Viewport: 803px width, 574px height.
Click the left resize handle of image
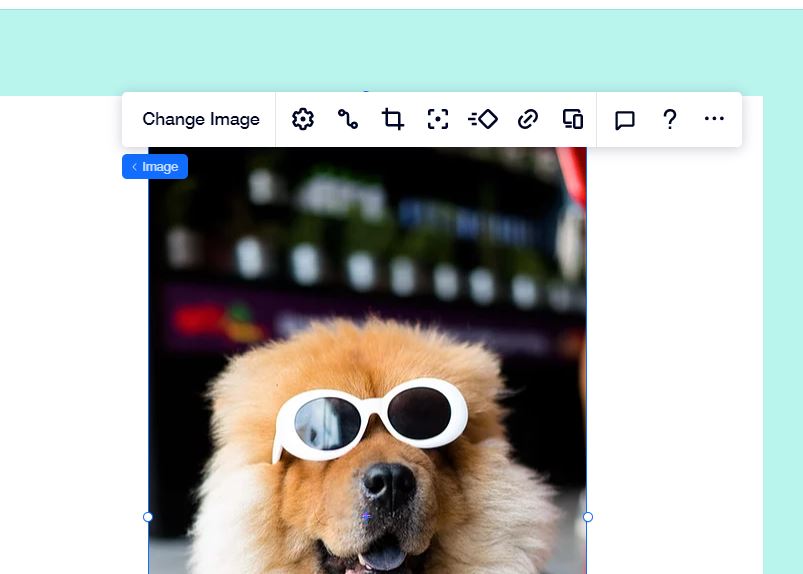tap(148, 517)
